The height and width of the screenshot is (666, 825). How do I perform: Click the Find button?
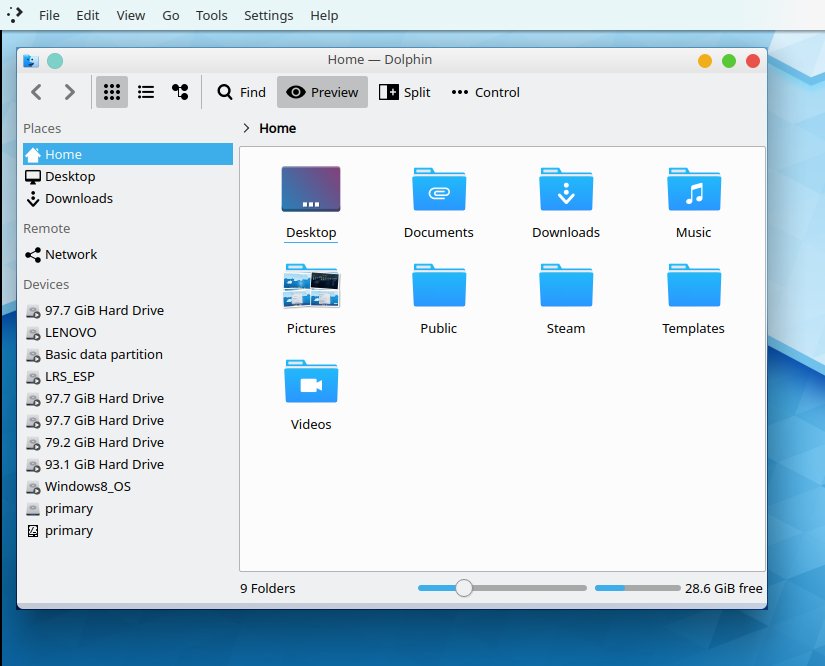pos(241,92)
